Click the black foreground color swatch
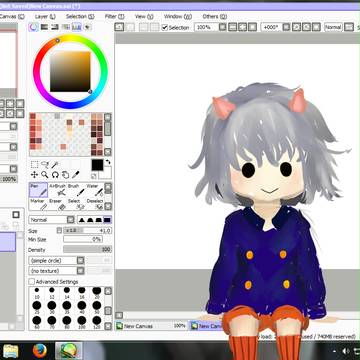360x360 pixels. coord(97,165)
